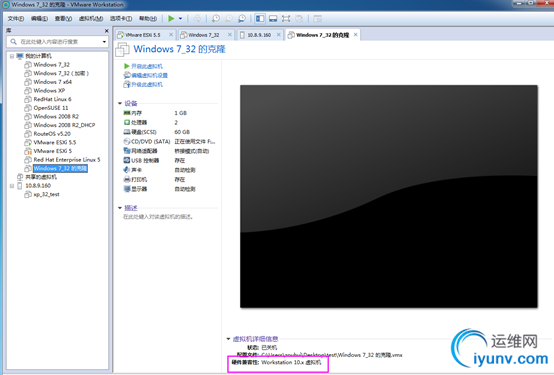The height and width of the screenshot is (375, 554).
Task: Select Windows 2008 R2_DHCP in library
Action: coord(64,125)
